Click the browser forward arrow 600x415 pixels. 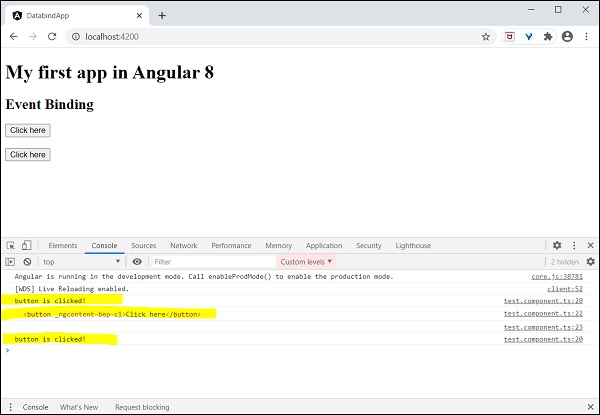pyautogui.click(x=33, y=36)
